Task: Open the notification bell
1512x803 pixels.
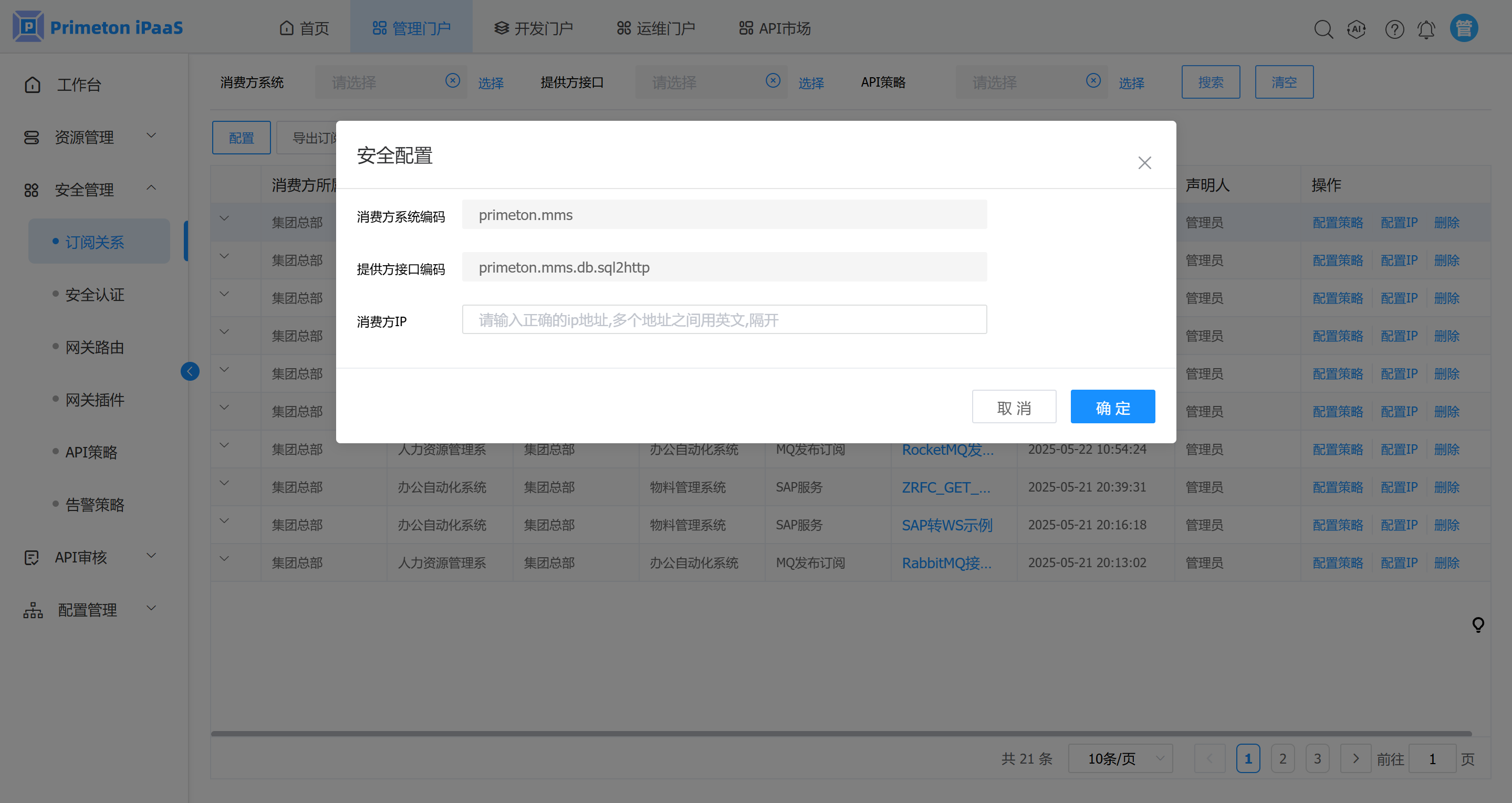Action: [x=1426, y=29]
